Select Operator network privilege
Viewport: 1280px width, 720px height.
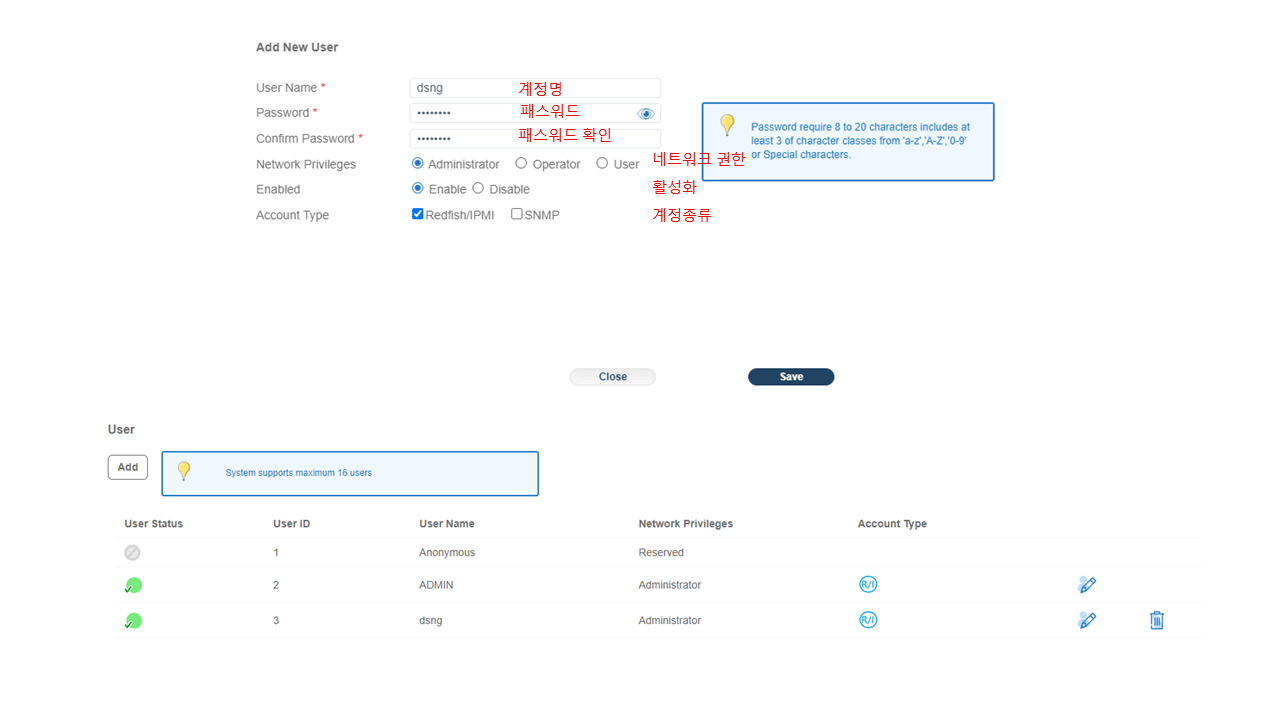click(x=521, y=163)
